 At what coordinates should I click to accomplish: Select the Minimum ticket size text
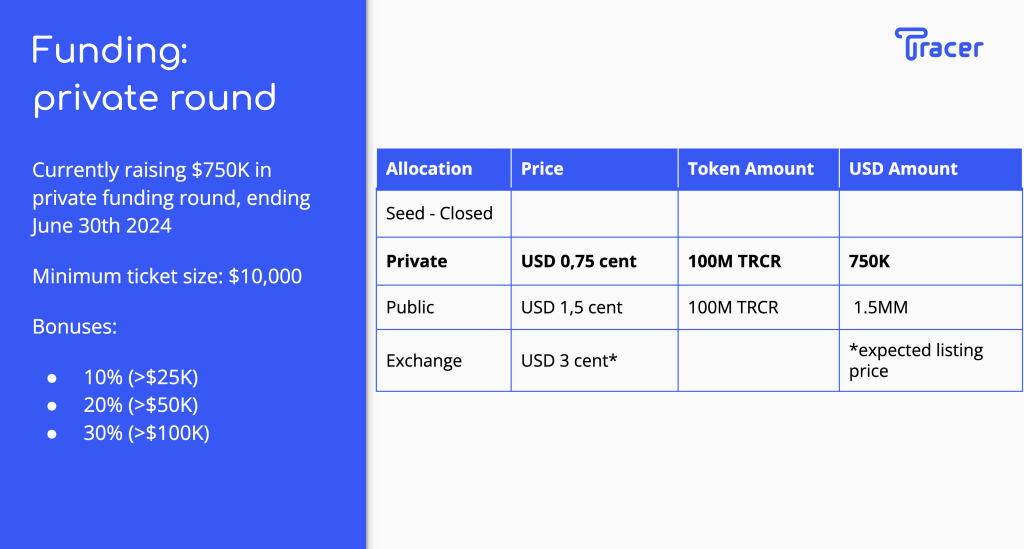pyautogui.click(x=167, y=276)
